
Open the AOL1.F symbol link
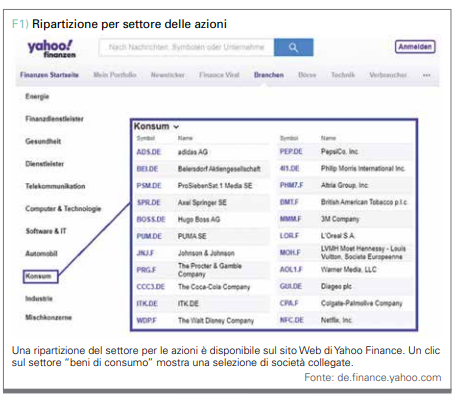coord(291,270)
